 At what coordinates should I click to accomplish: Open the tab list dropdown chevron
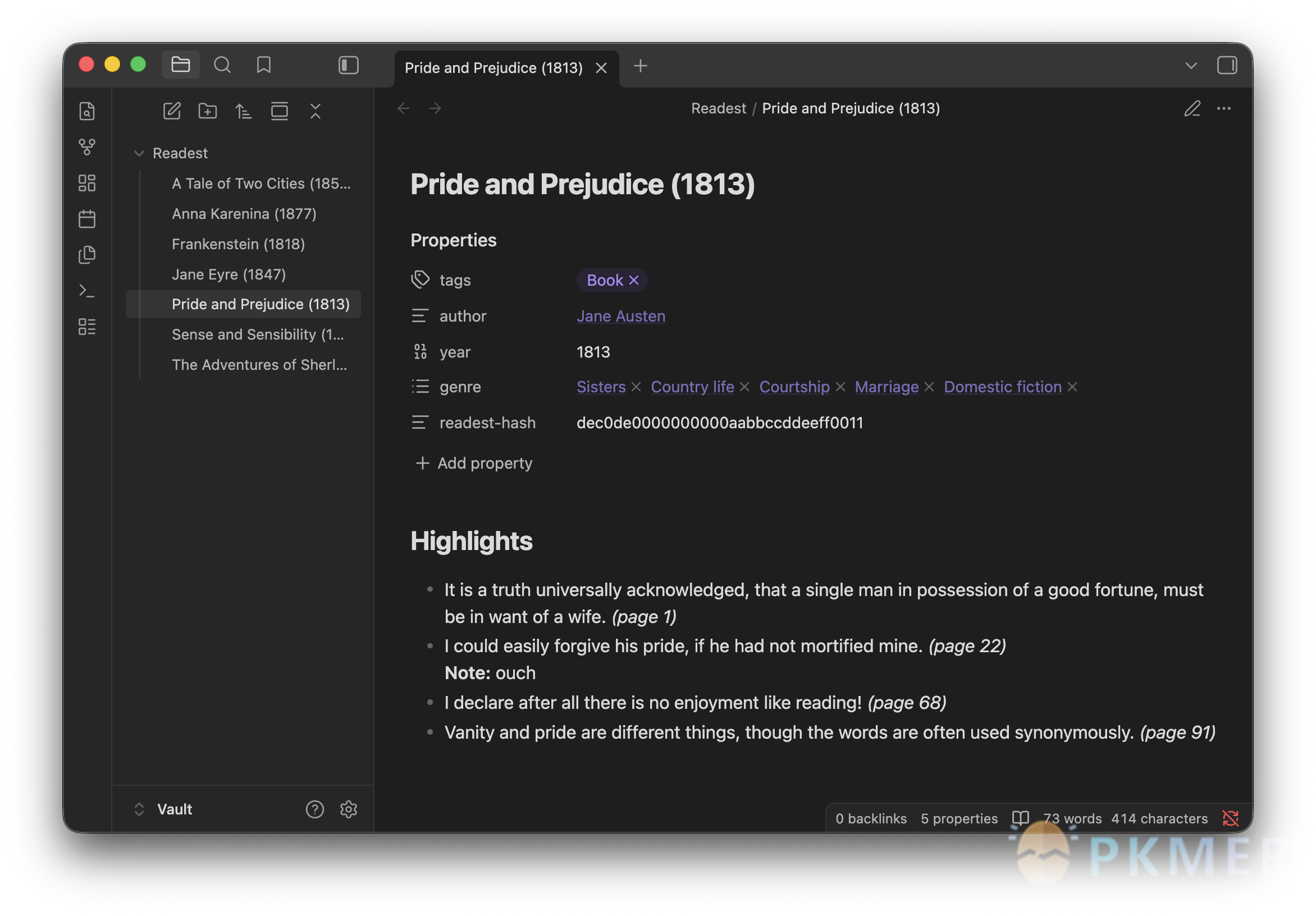[x=1191, y=66]
